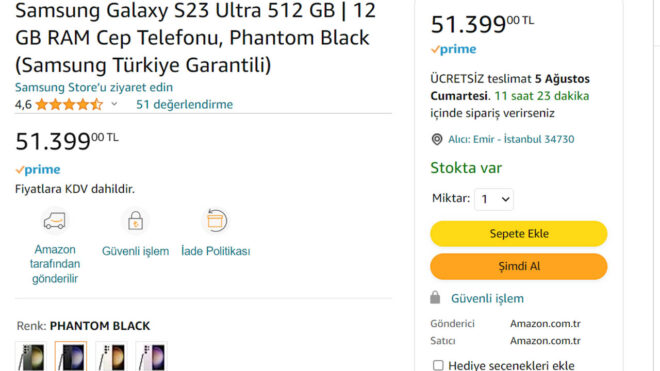Buy now with the Şimdi Al button
Image resolution: width=660 pixels, height=371 pixels.
(x=519, y=267)
